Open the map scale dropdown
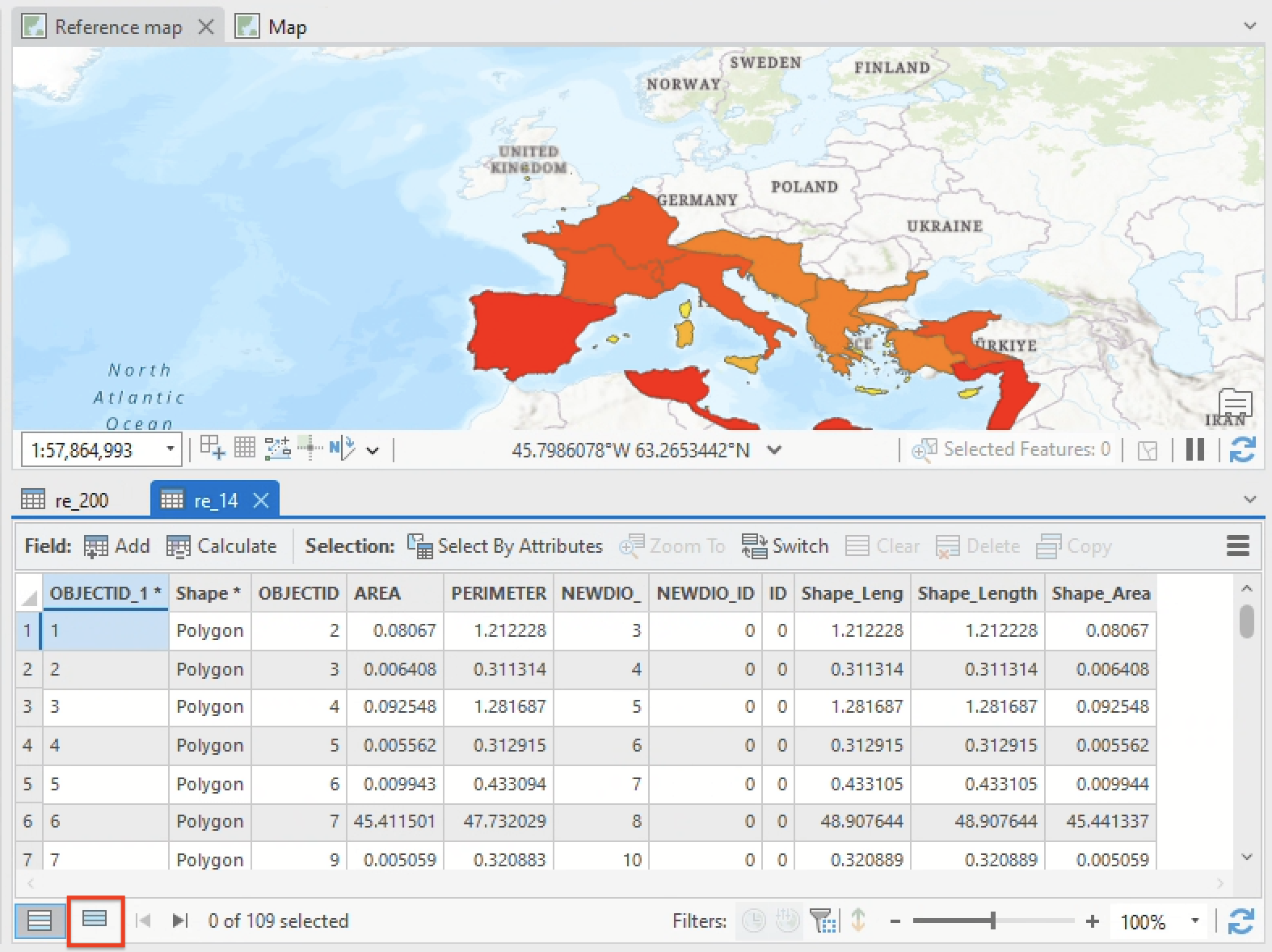The width and height of the screenshot is (1272, 952). 171,449
